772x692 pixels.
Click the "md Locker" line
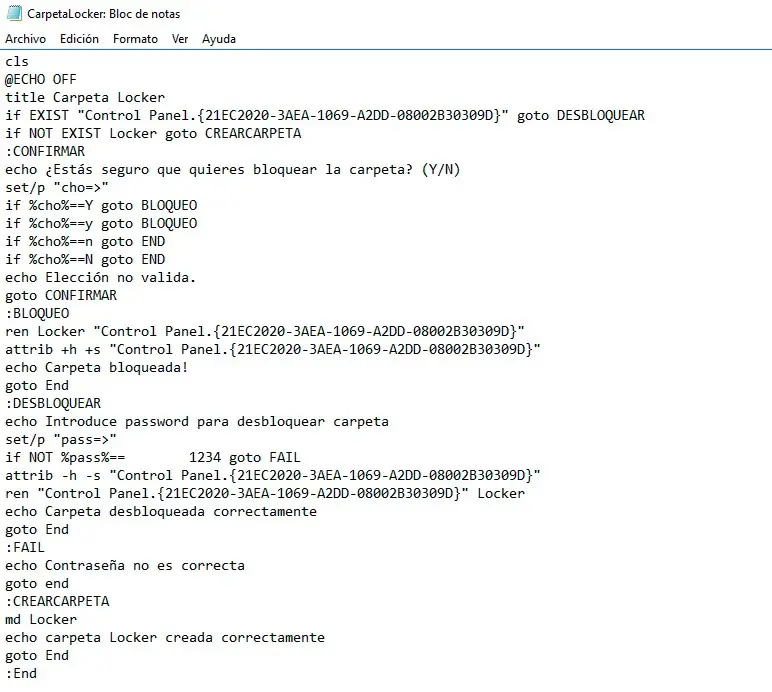[41, 619]
